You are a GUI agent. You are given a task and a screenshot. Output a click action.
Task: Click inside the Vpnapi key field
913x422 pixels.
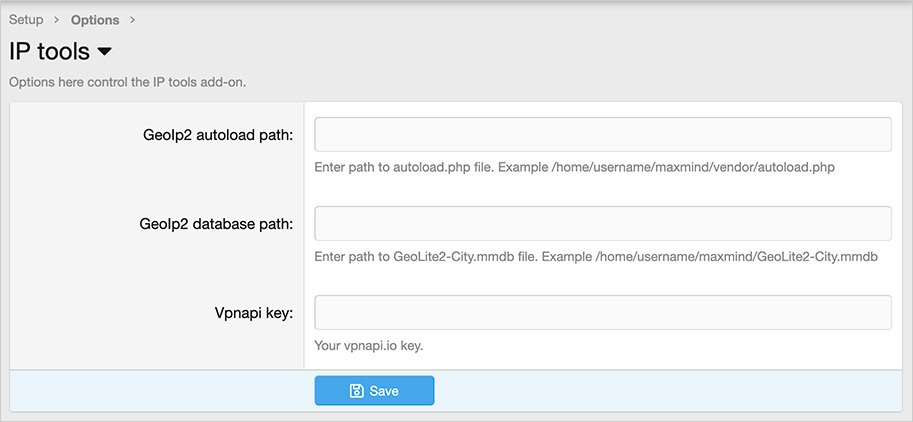pyautogui.click(x=602, y=312)
